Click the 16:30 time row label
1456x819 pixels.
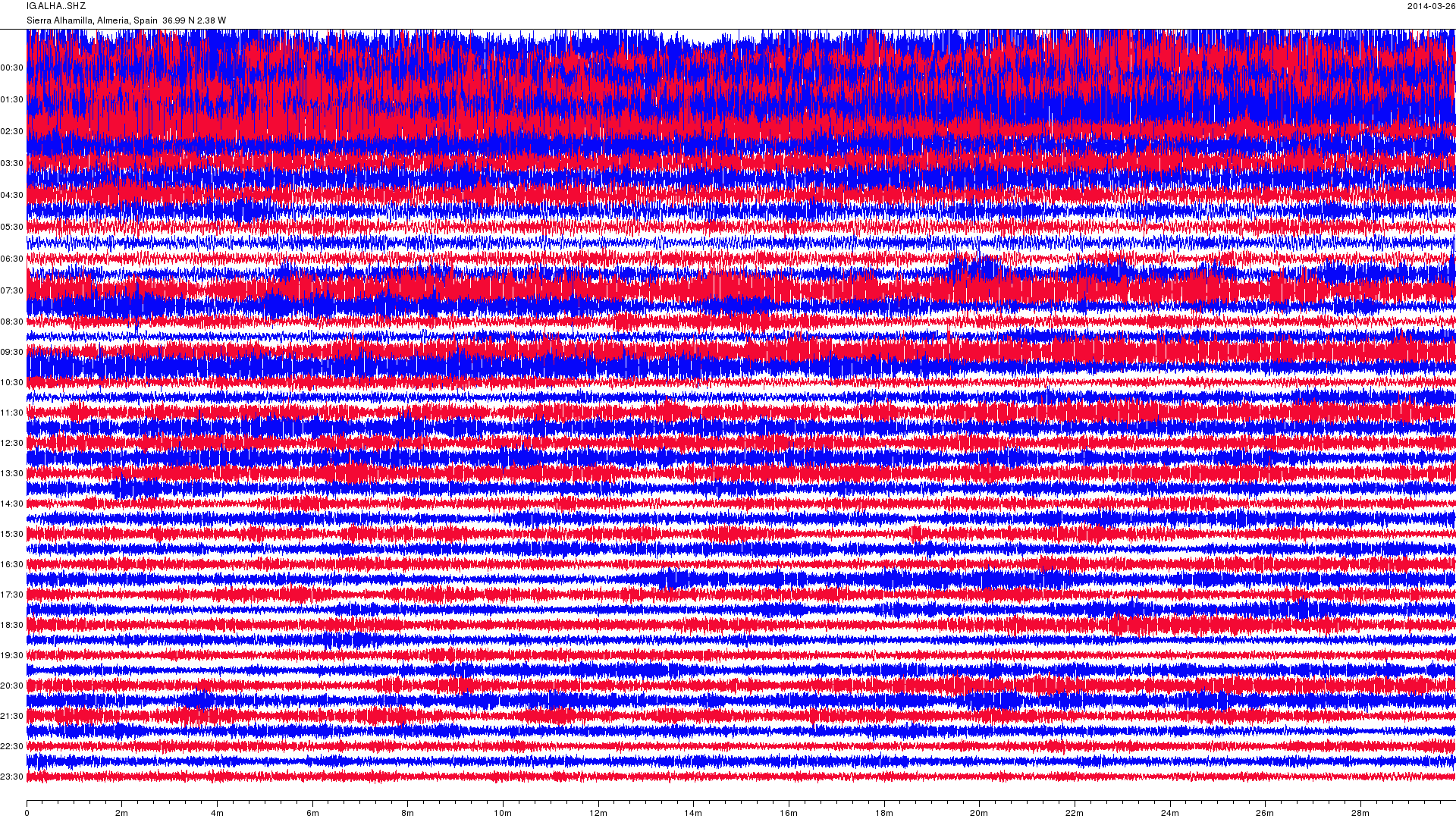pyautogui.click(x=12, y=565)
